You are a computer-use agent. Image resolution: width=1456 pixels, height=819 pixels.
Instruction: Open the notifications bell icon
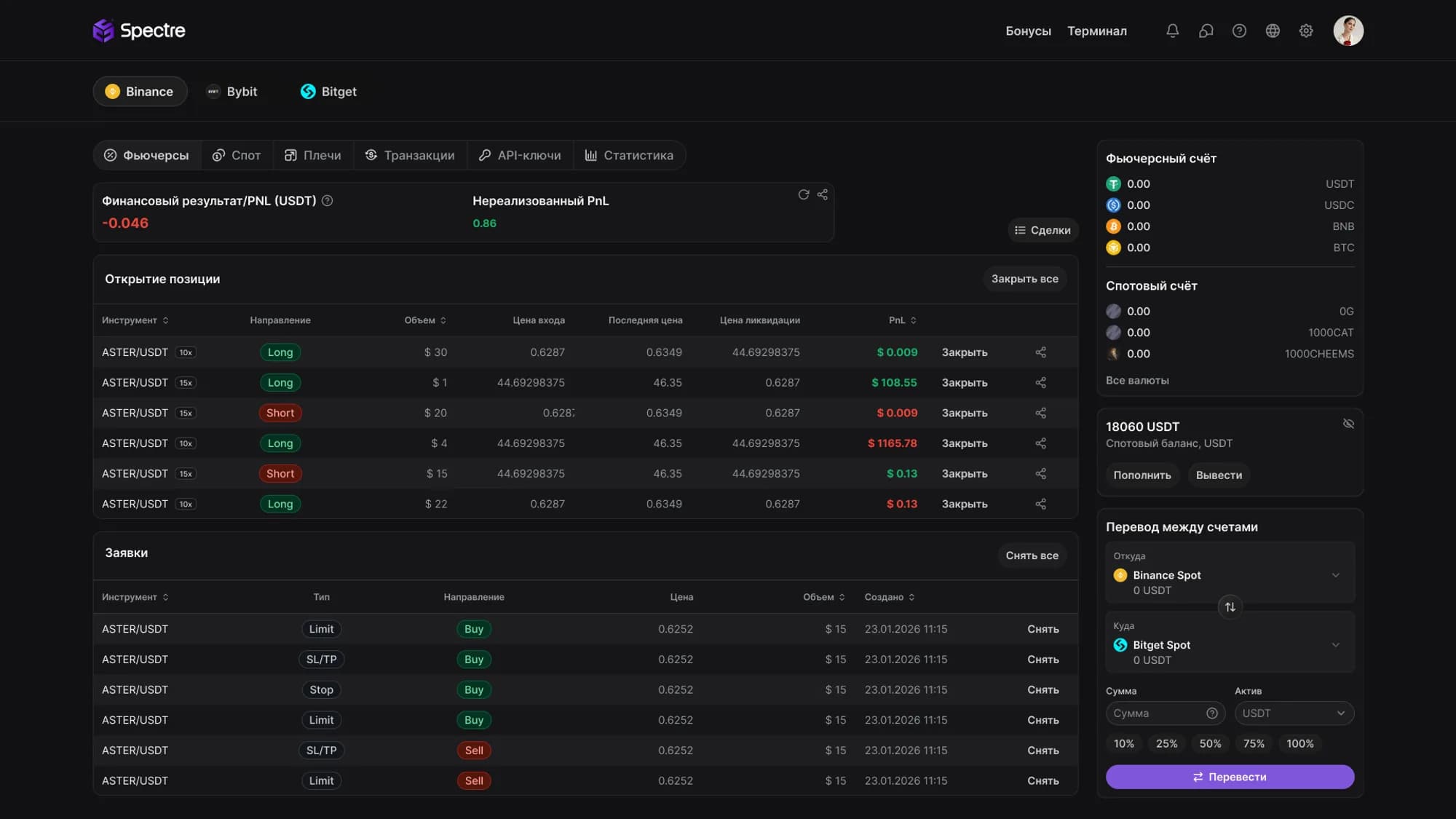pos(1172,31)
